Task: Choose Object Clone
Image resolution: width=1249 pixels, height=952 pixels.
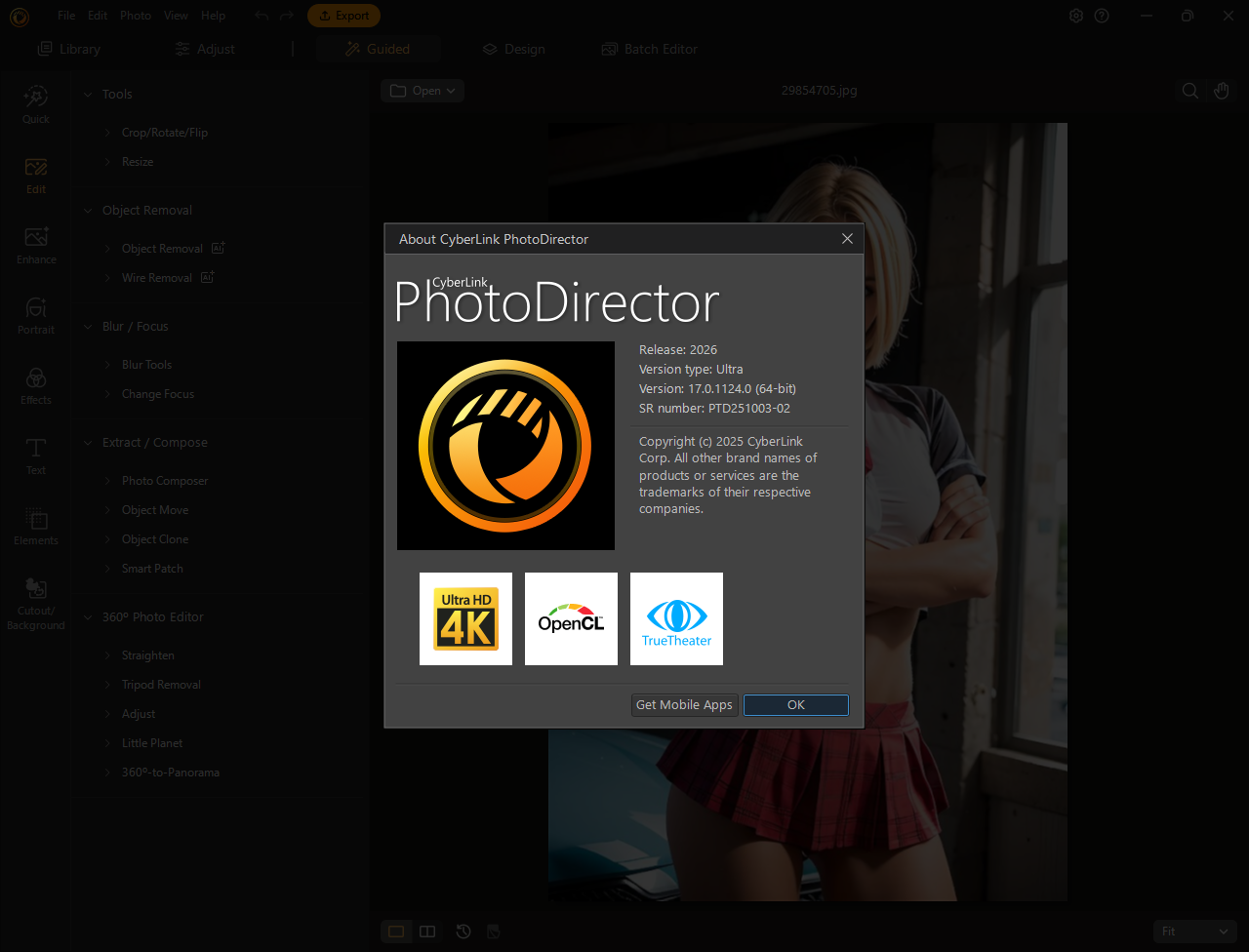Action: [155, 539]
